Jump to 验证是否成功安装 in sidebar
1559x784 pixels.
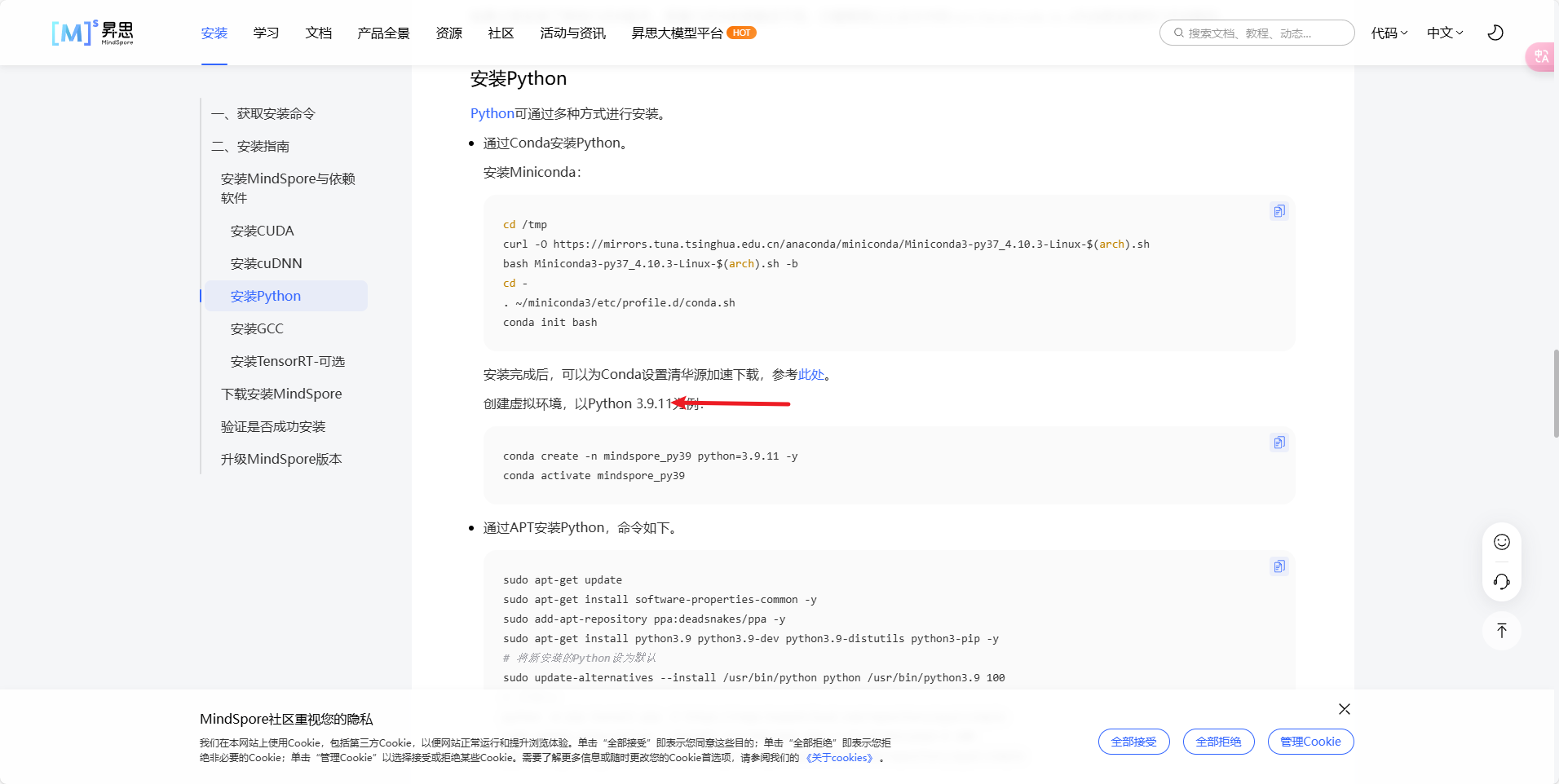click(273, 426)
